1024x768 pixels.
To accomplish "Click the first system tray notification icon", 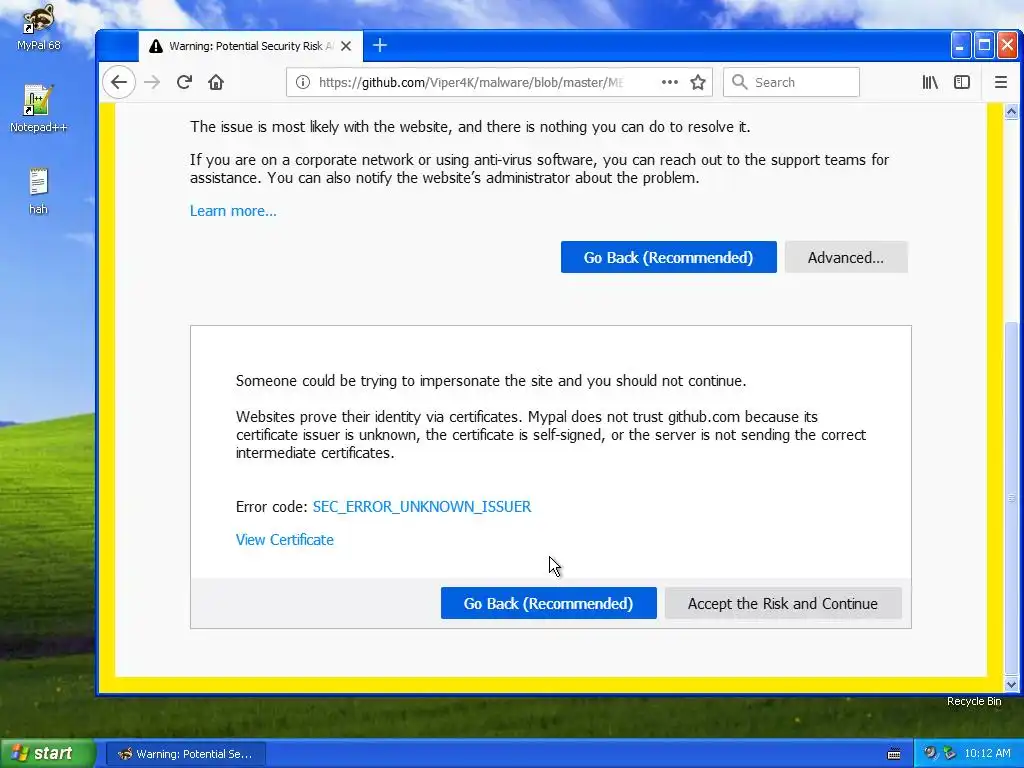I will 930,754.
